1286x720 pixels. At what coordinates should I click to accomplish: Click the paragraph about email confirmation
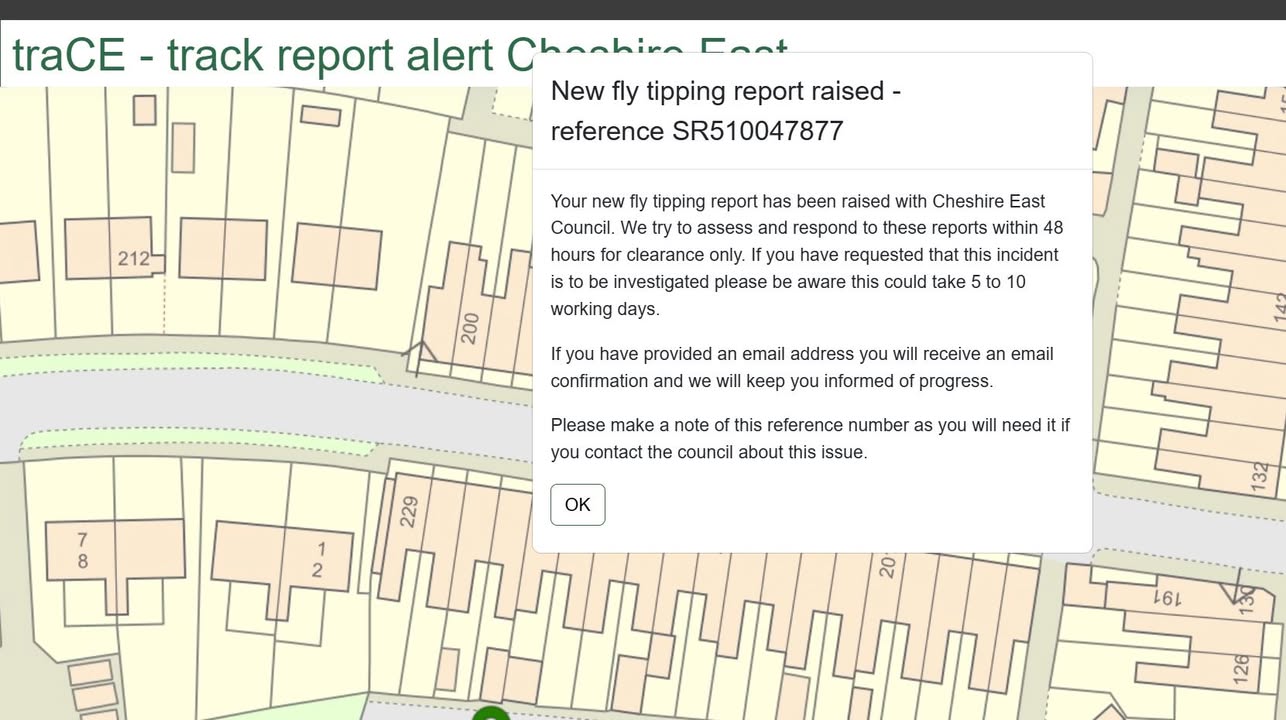(802, 367)
